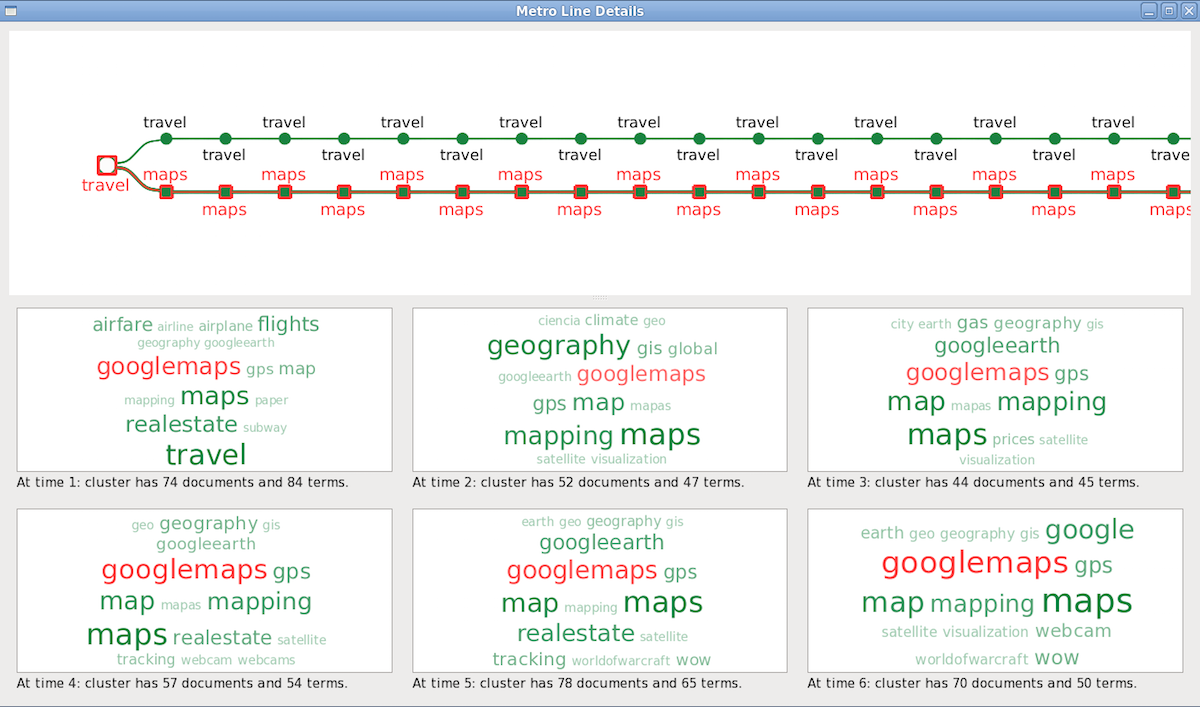Minimize the Metro Line Details window
Screen dimensions: 1200x707
coord(1150,11)
